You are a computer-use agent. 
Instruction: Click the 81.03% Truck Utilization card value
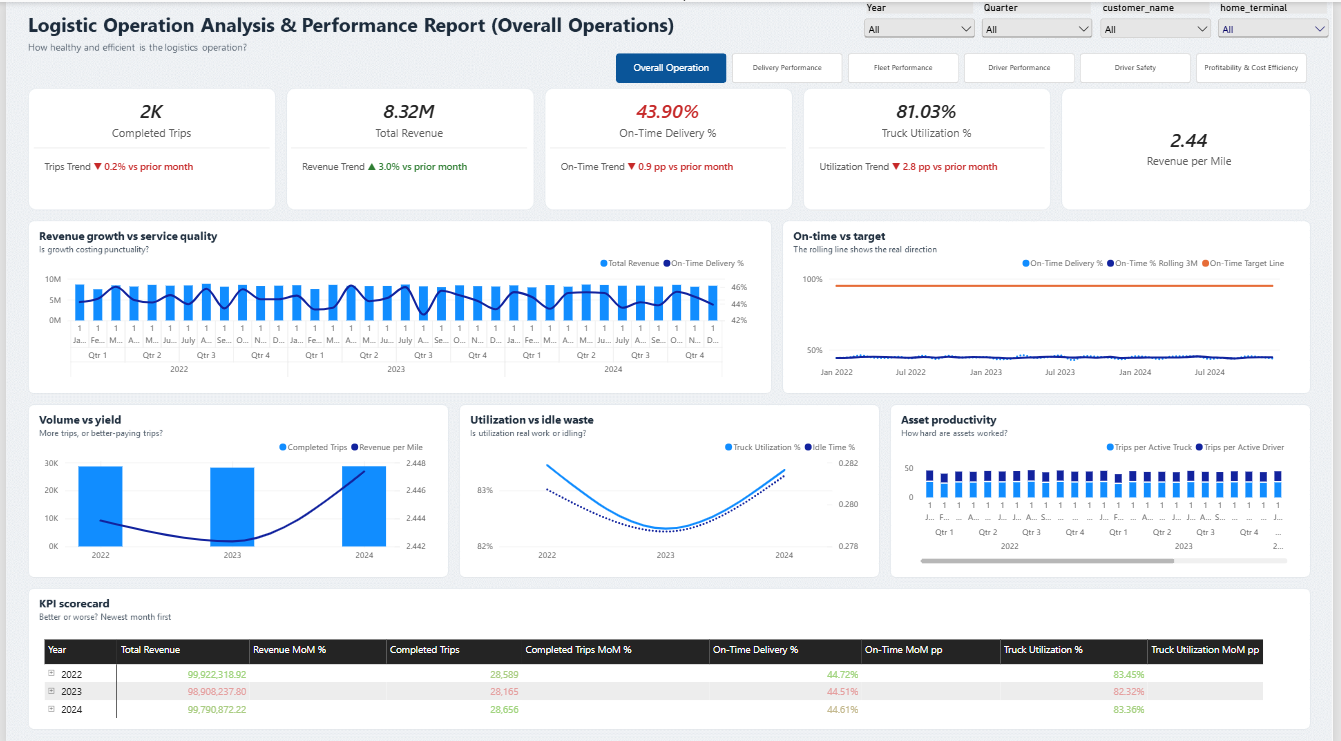point(926,112)
